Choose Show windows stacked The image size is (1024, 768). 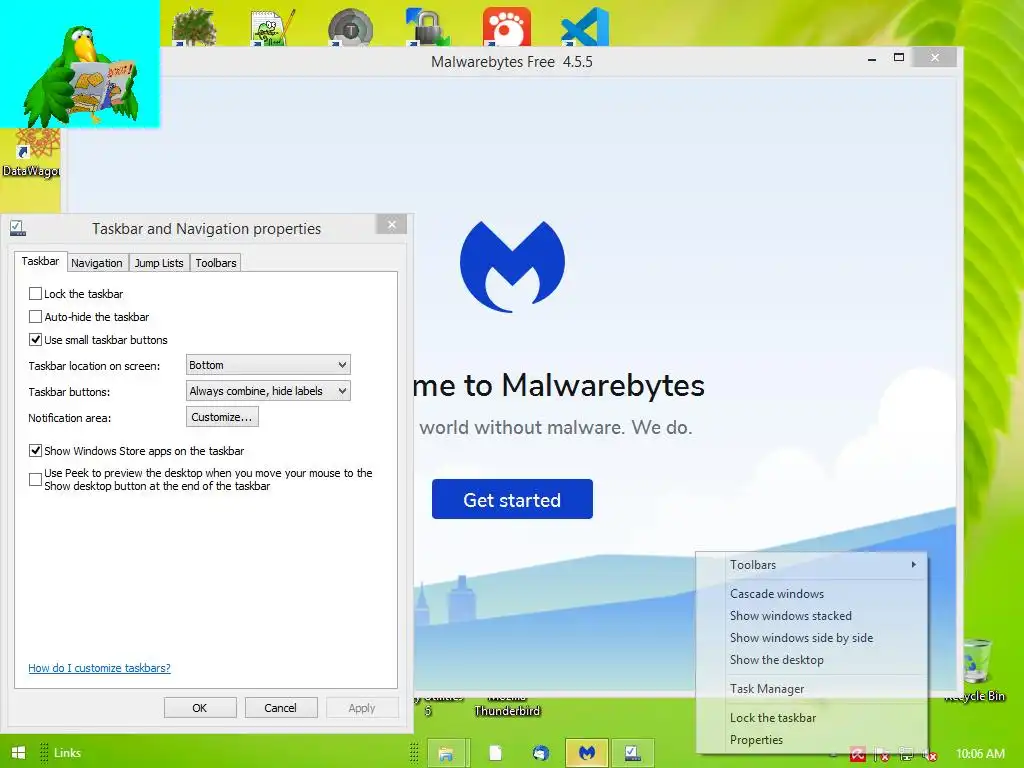pos(812,616)
